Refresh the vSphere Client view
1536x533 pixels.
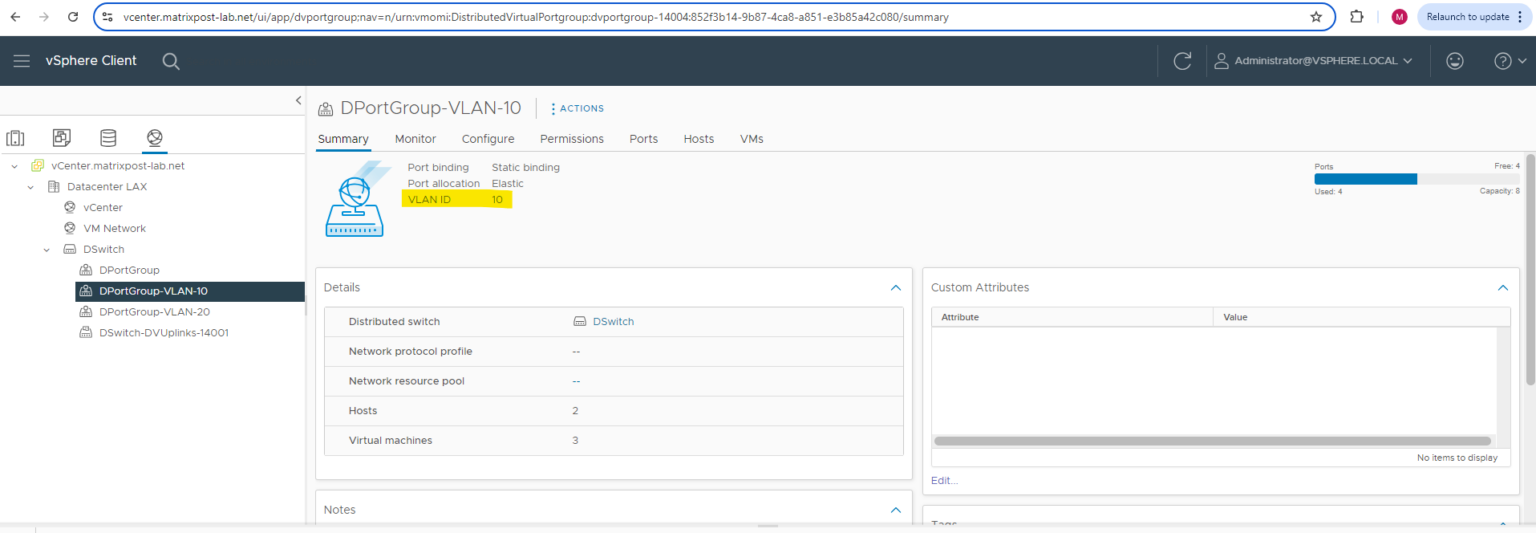[1182, 61]
